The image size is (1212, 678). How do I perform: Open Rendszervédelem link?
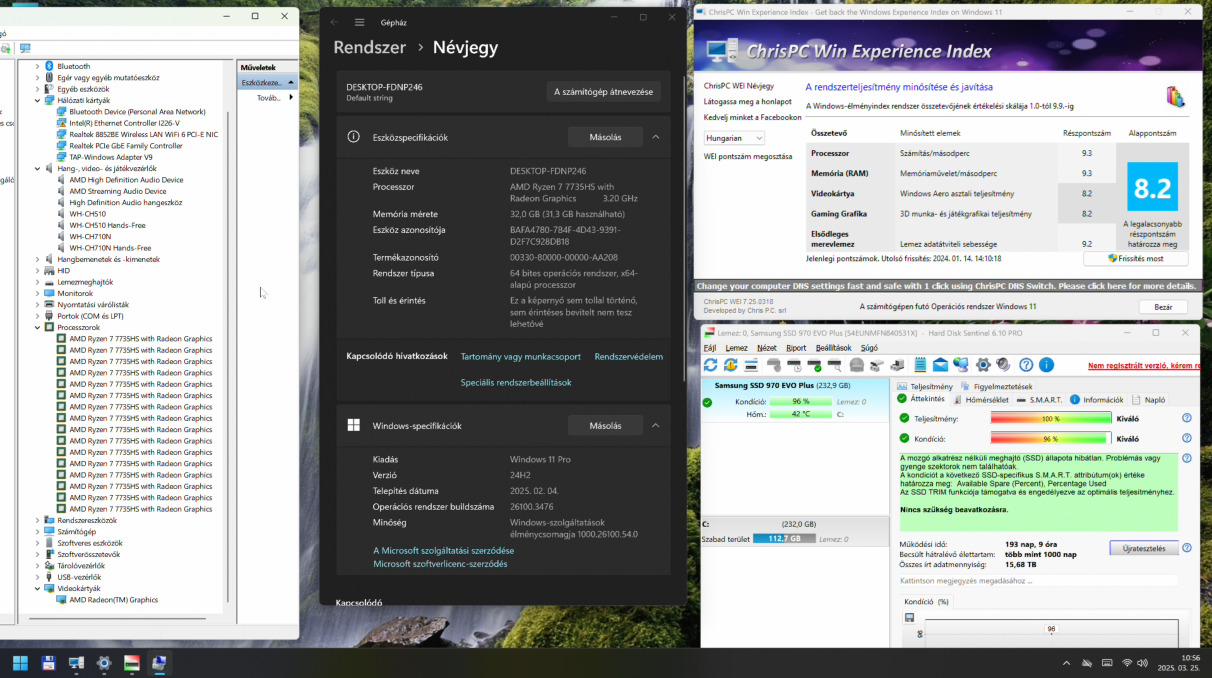tap(628, 356)
